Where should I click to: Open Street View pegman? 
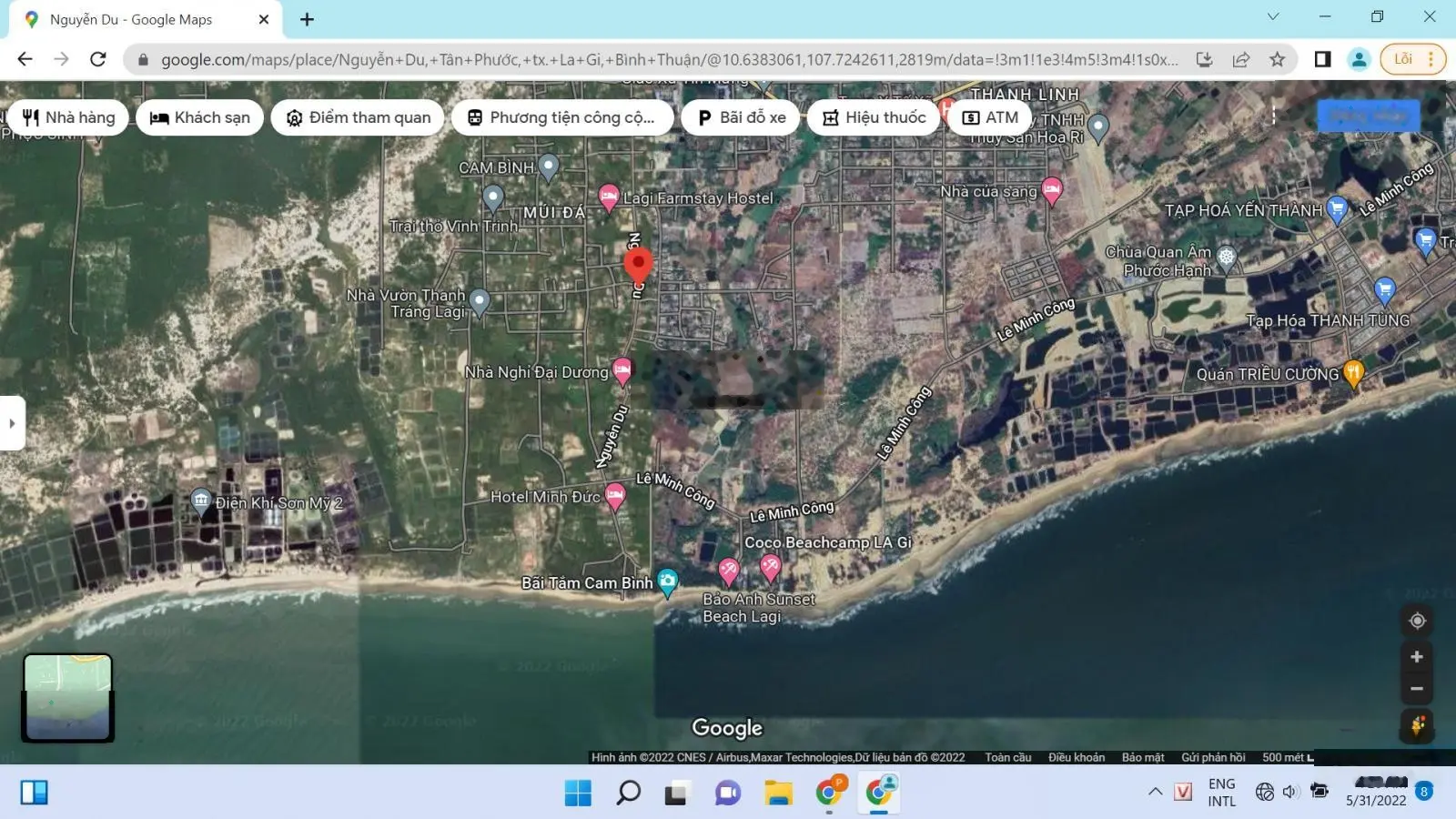(1417, 725)
